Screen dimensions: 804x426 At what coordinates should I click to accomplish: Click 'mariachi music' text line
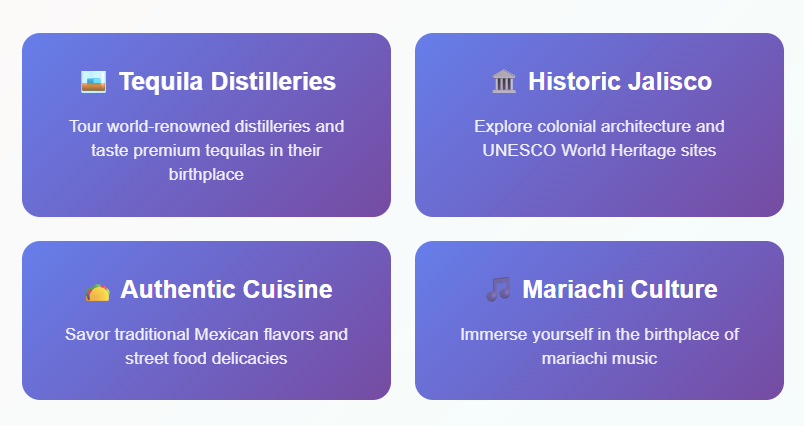(599, 358)
